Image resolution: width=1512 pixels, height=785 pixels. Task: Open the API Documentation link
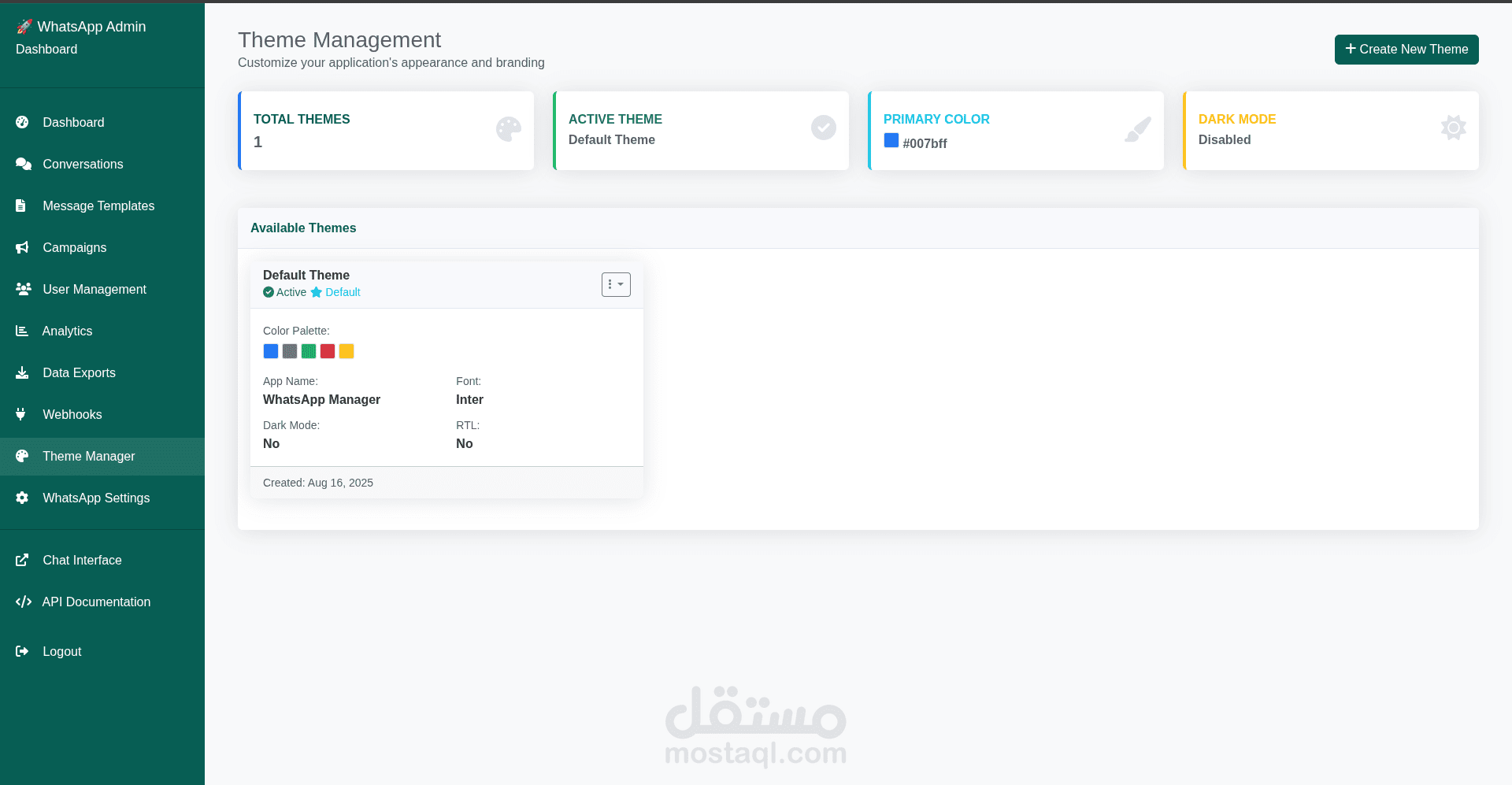[x=102, y=602]
